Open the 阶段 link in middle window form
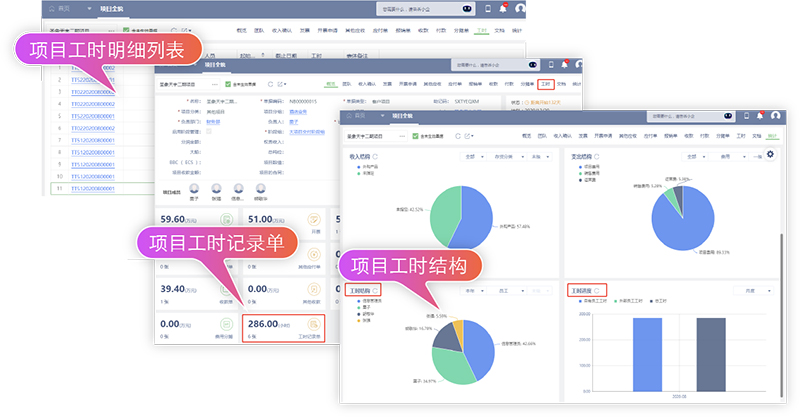 coord(307,132)
